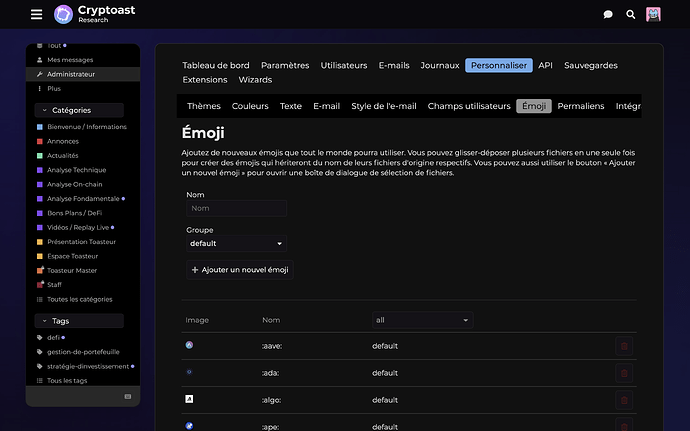Image resolution: width=690 pixels, height=431 pixels.
Task: Click the keyboard shortcuts icon in sidebar footer
Action: click(x=128, y=396)
